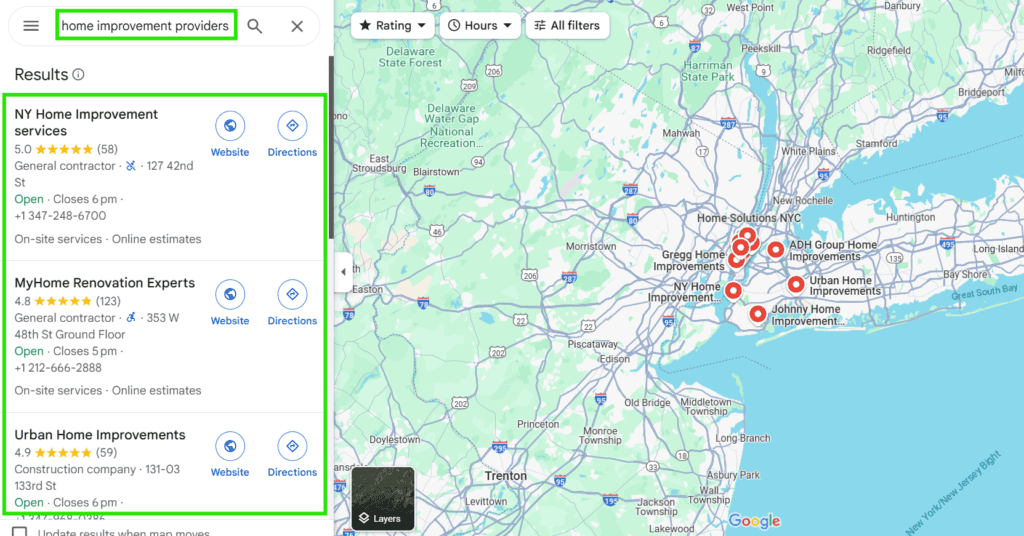The image size is (1024, 536).
Task: Open Website for MyHome Renovation Experts
Action: click(230, 303)
